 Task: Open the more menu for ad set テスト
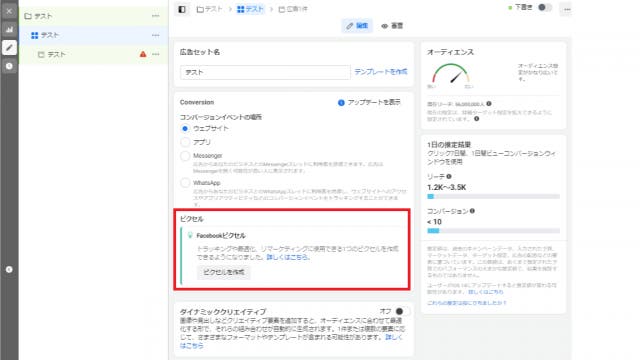point(156,35)
